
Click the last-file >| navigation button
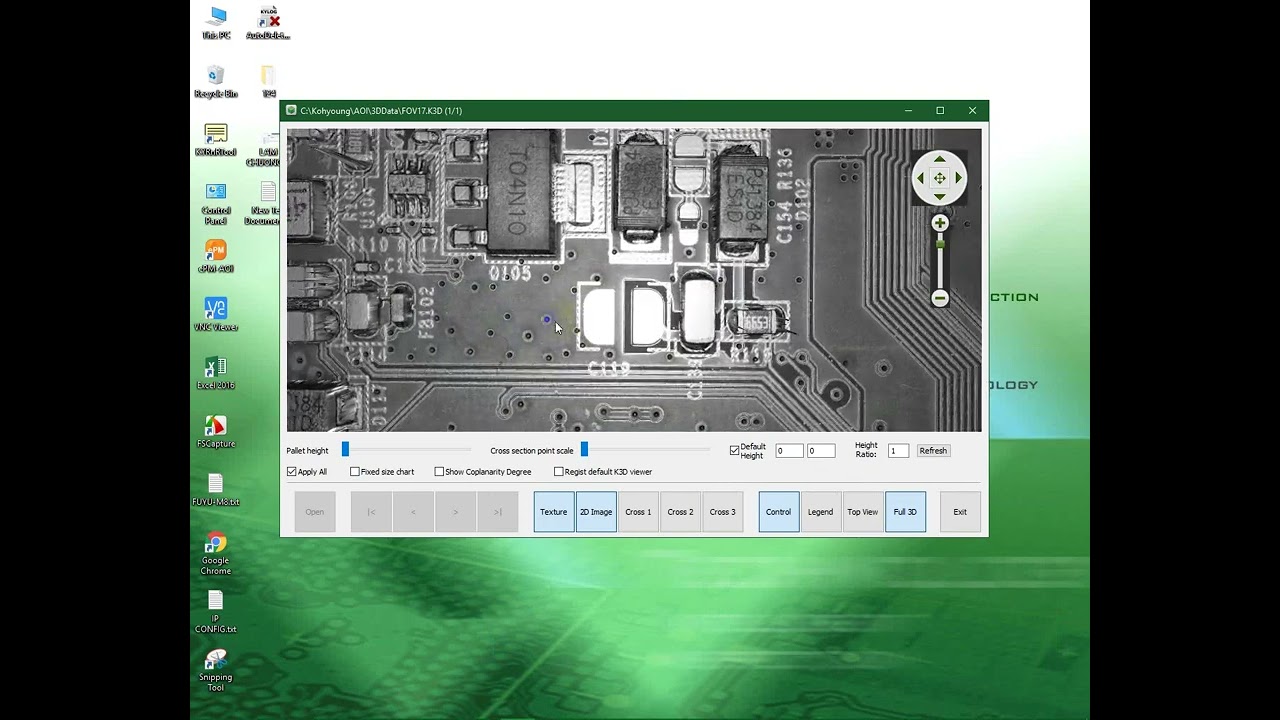coord(497,512)
